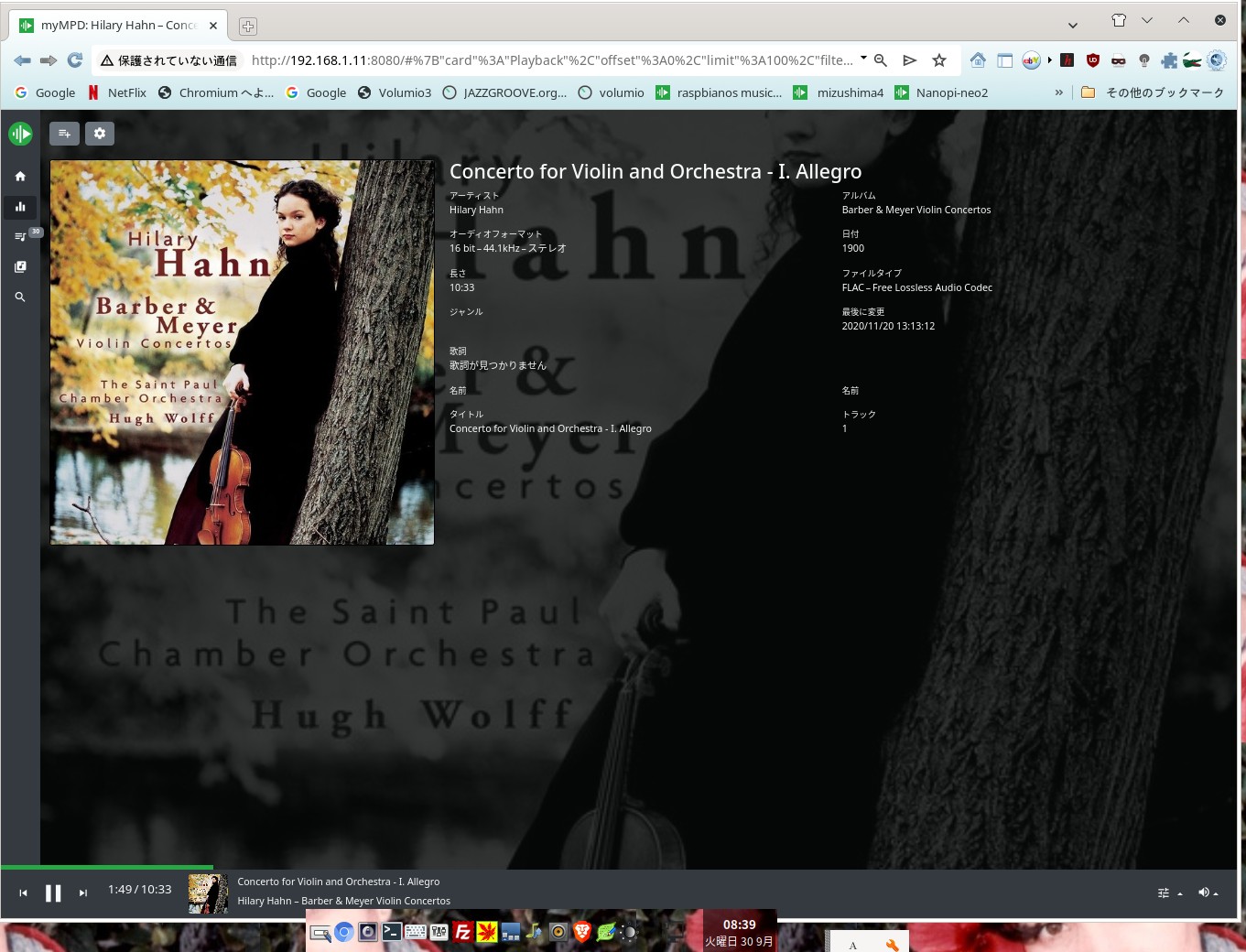Select the myMPD browser tab
The image size is (1246, 952).
click(119, 26)
